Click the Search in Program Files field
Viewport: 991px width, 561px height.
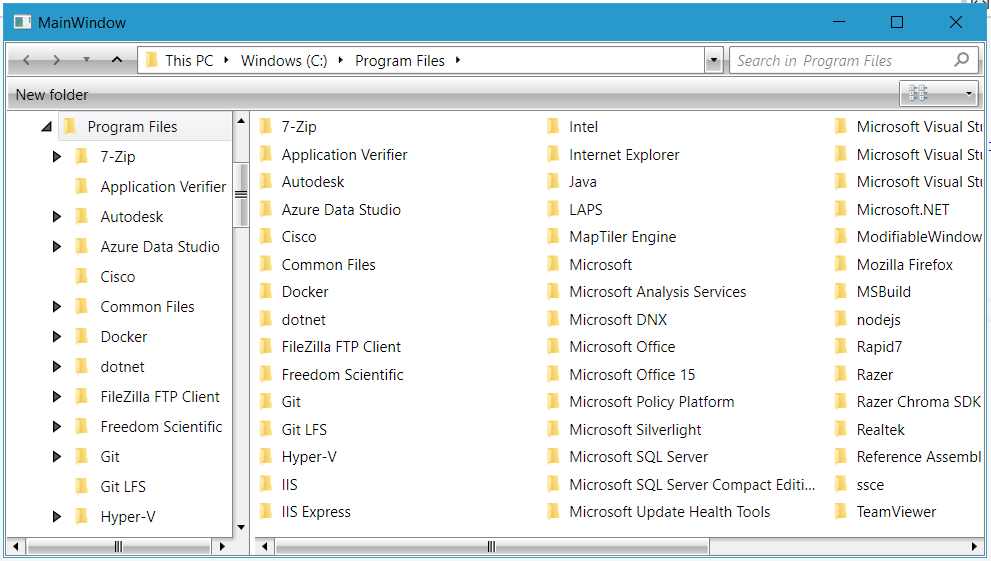click(x=842, y=61)
